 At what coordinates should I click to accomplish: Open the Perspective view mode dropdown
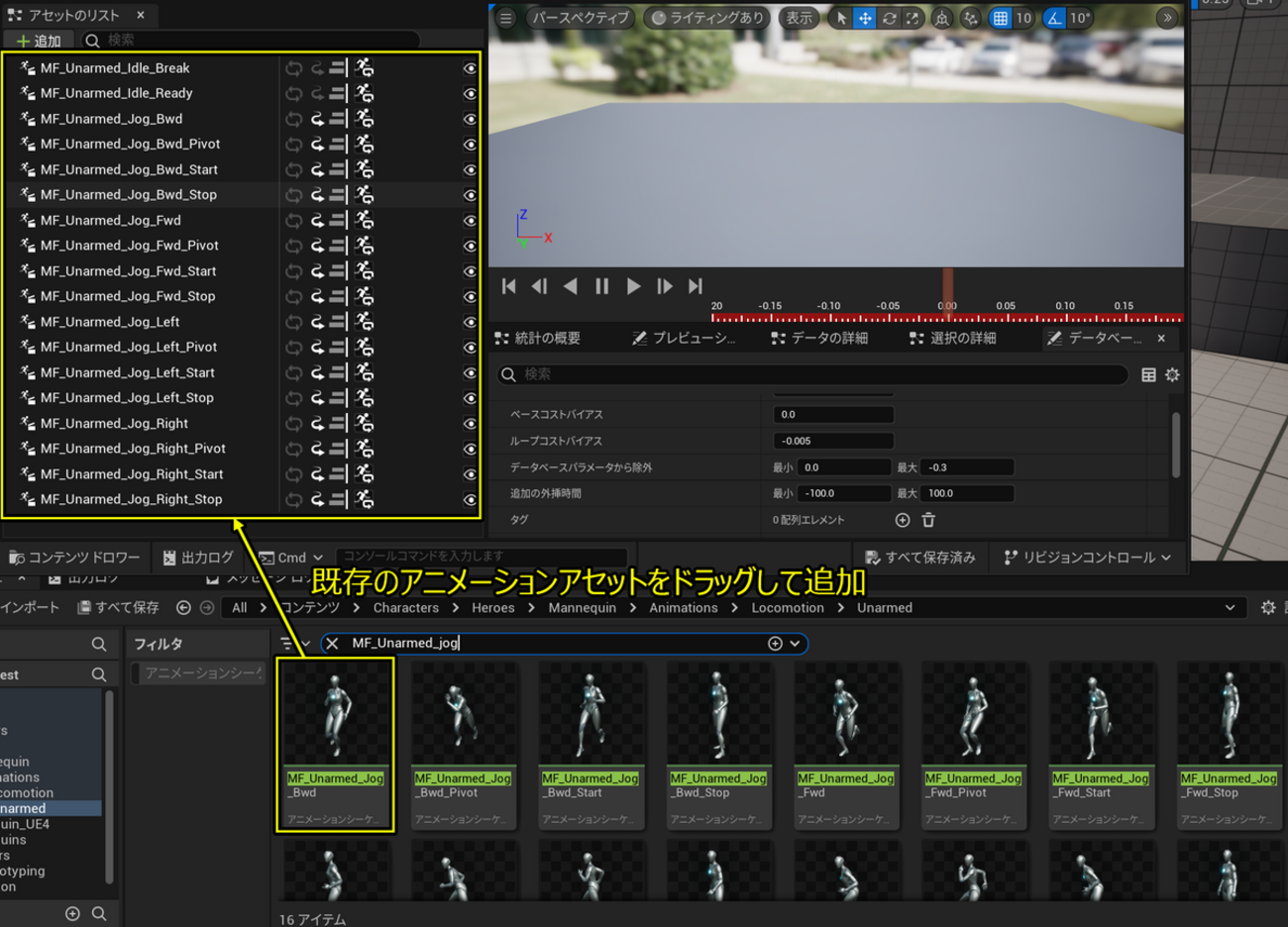click(x=580, y=18)
